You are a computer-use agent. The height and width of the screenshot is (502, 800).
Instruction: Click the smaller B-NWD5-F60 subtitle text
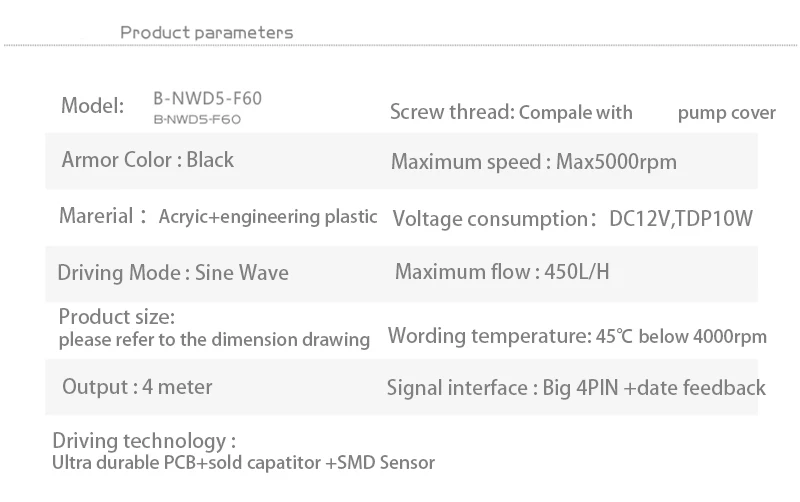click(x=197, y=119)
